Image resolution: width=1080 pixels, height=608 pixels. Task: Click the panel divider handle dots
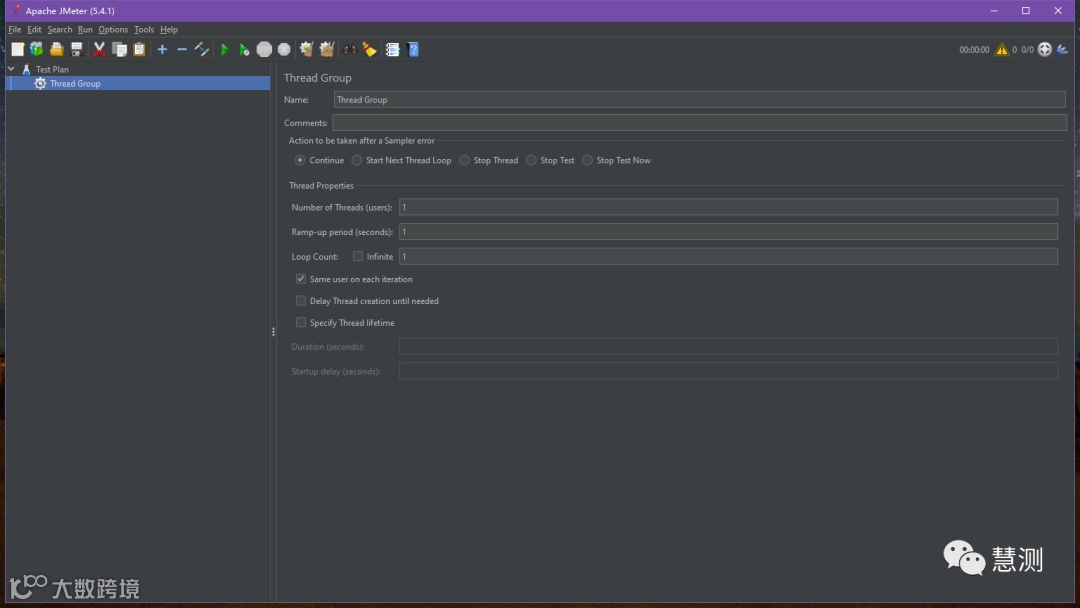point(273,332)
